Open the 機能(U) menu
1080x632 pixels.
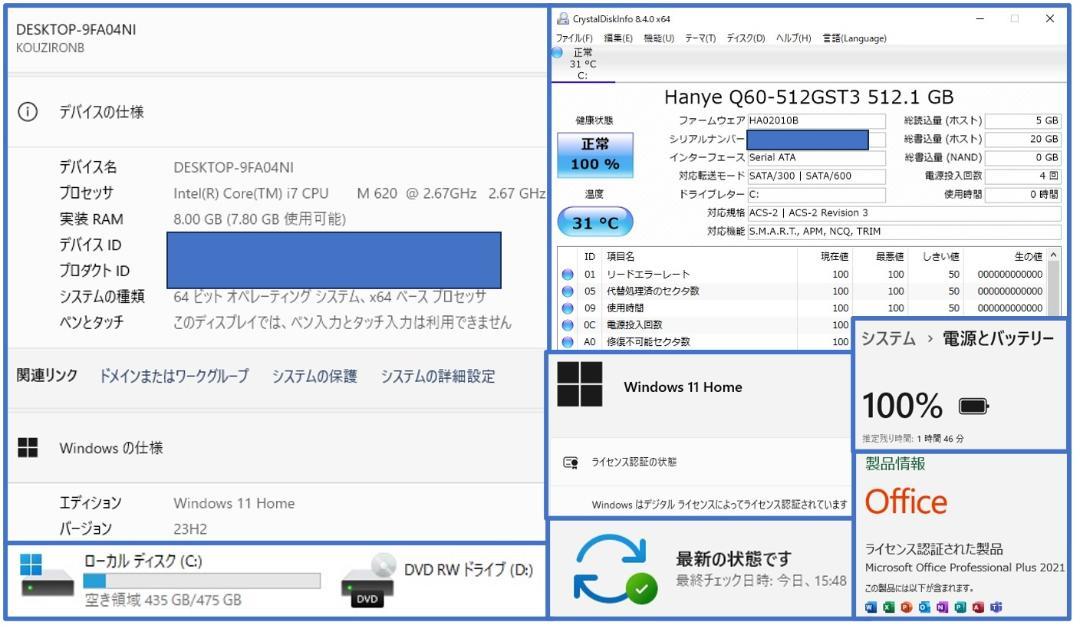[658, 39]
